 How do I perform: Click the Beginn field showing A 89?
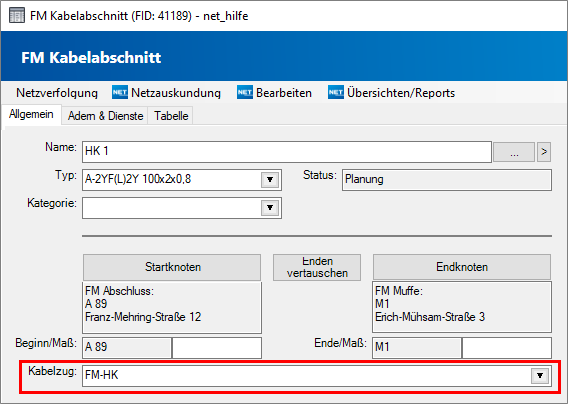point(127,347)
